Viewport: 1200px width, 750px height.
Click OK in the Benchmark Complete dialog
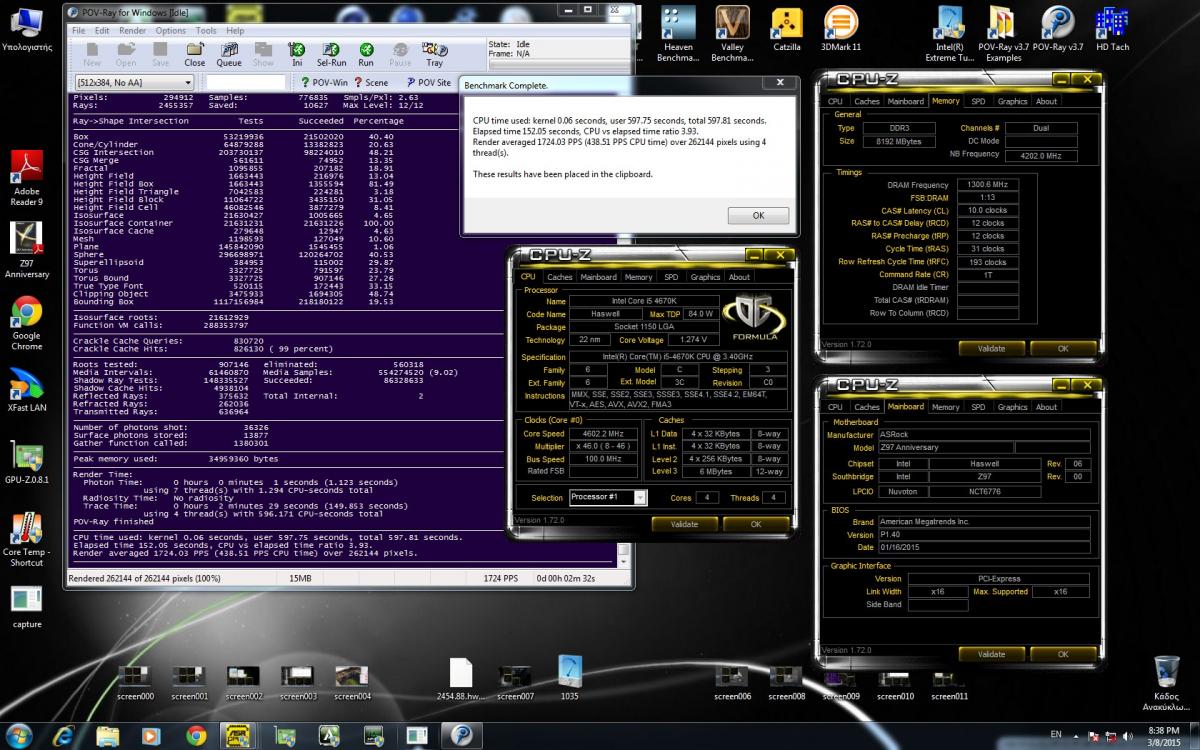pyautogui.click(x=758, y=215)
